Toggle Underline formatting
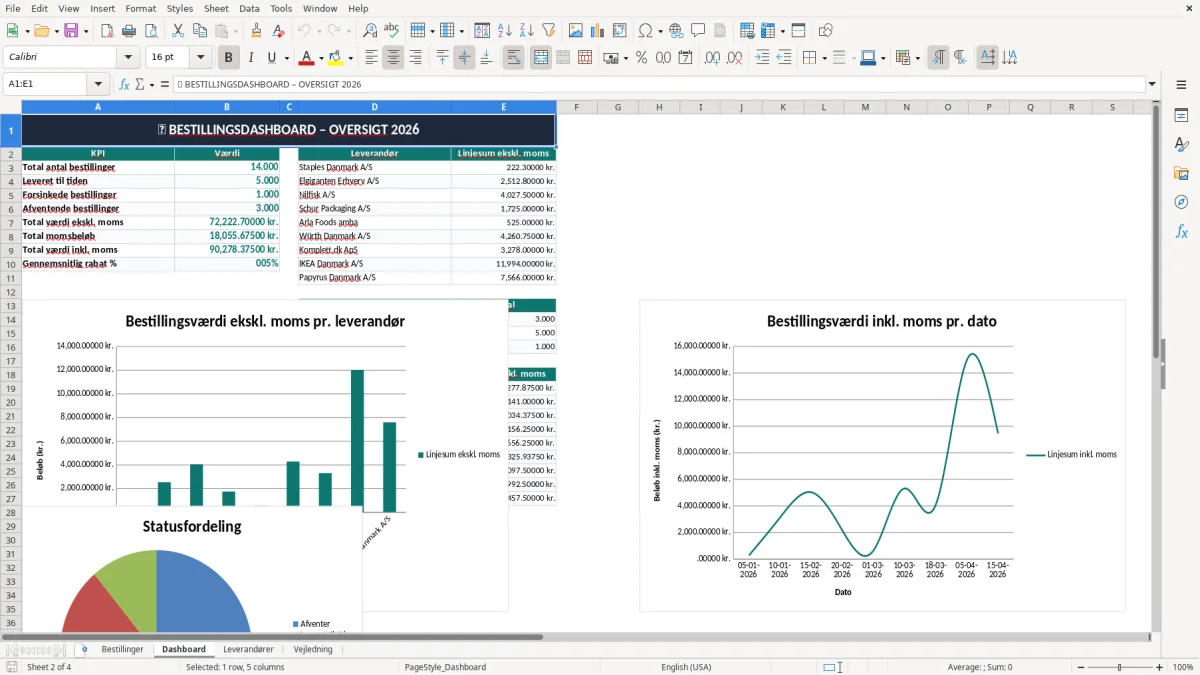The width and height of the screenshot is (1200, 675). [x=271, y=58]
